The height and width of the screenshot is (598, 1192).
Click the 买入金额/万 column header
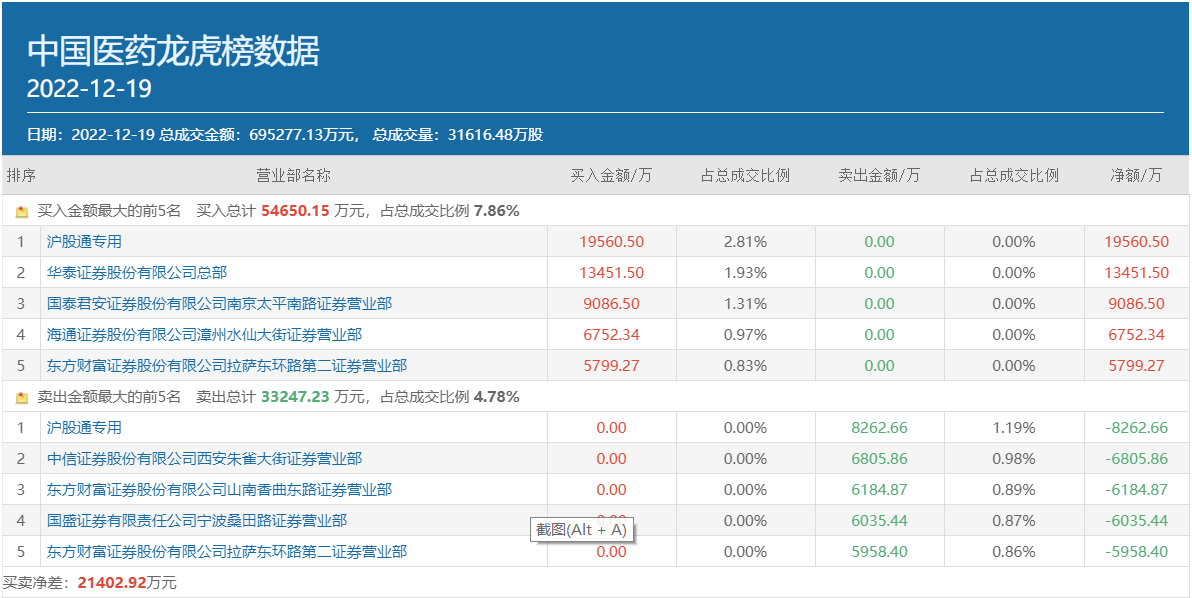tap(611, 176)
